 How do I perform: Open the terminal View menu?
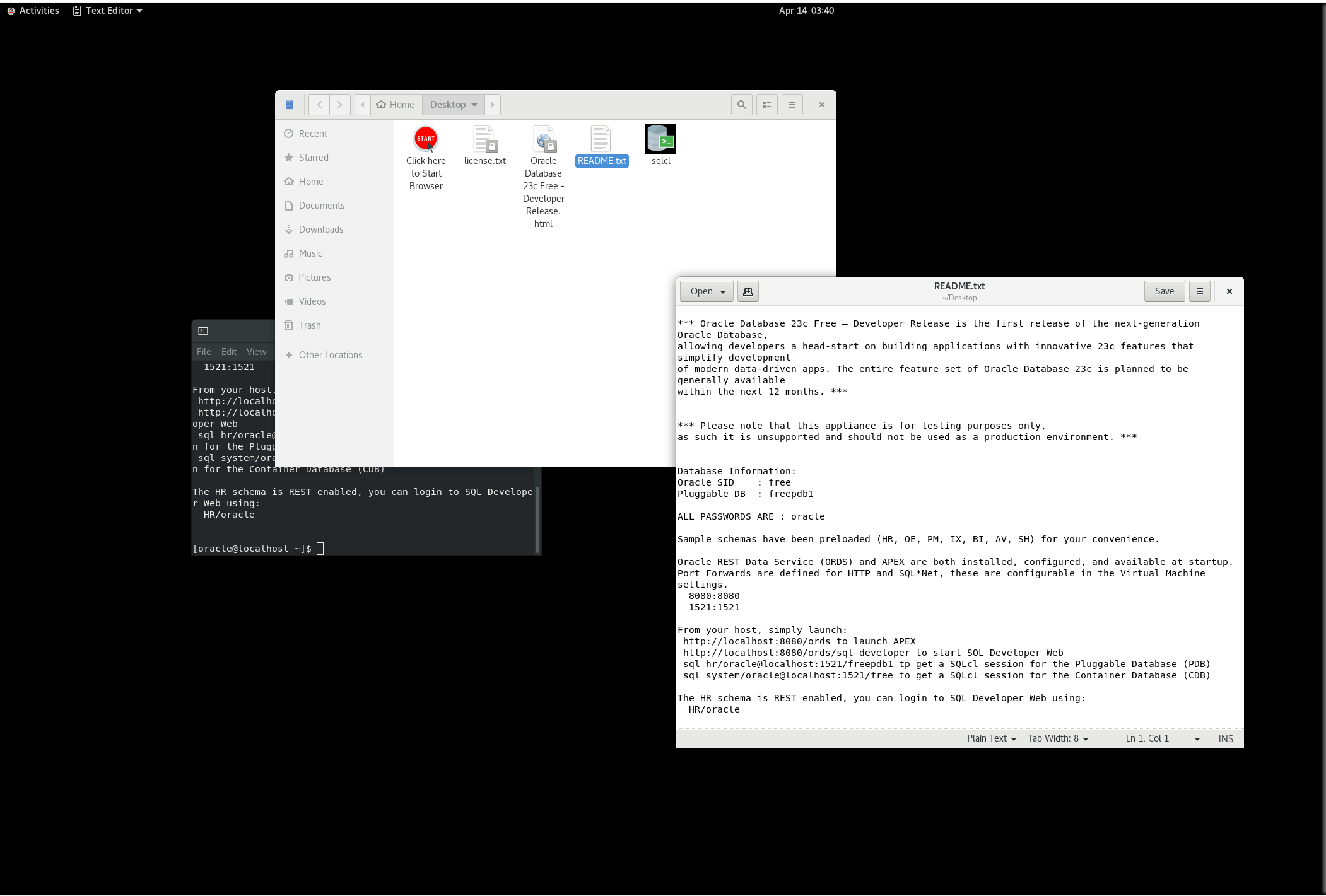coord(256,352)
